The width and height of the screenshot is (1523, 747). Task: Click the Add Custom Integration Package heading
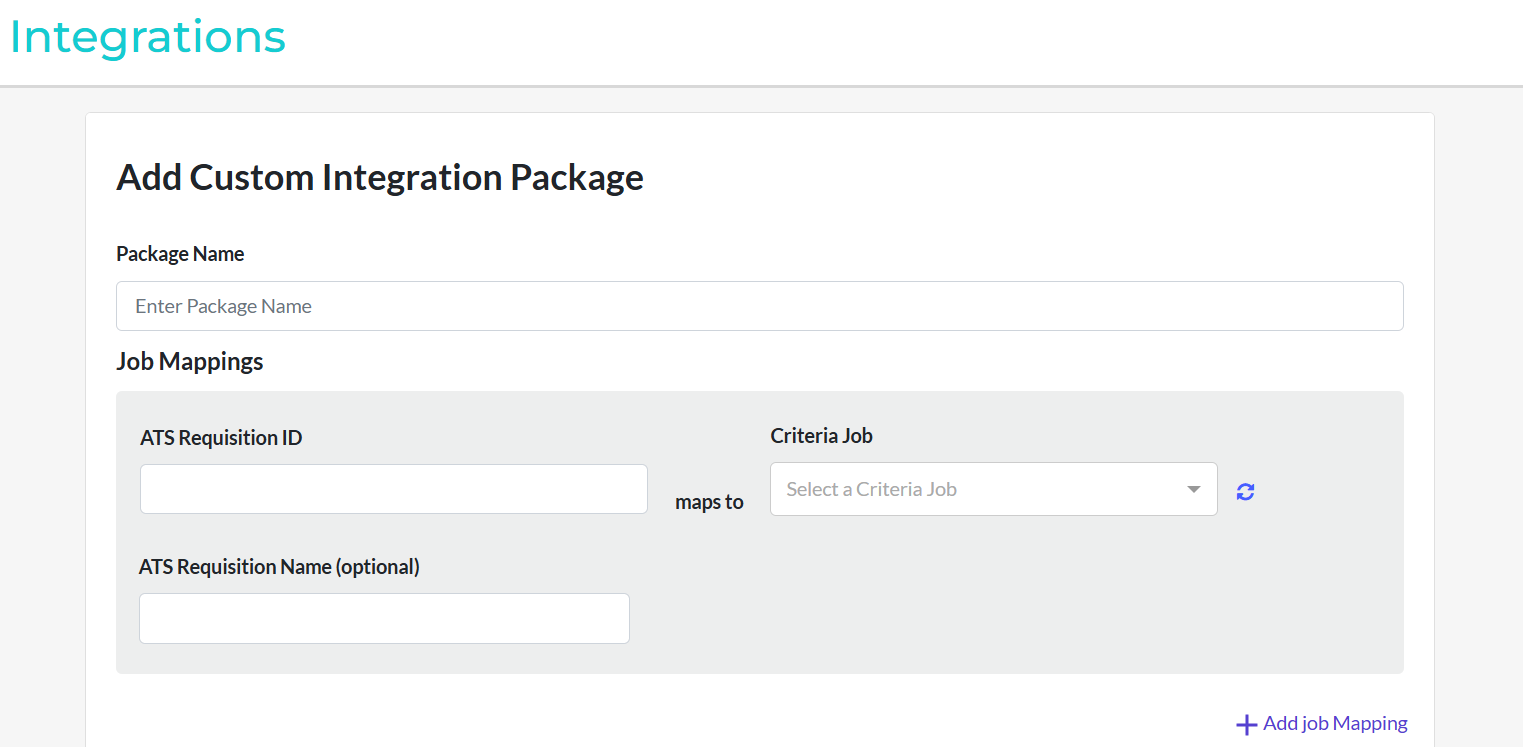pyautogui.click(x=380, y=177)
